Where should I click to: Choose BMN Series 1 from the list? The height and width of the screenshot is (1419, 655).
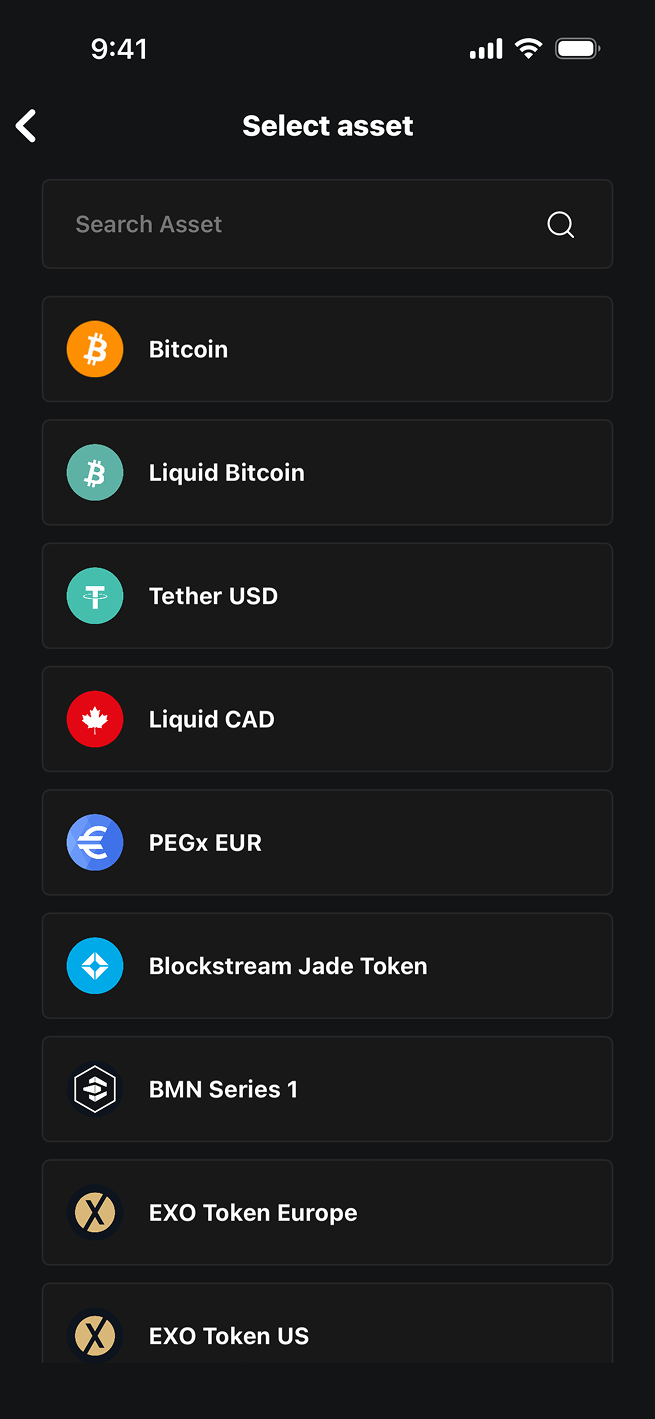point(328,1089)
